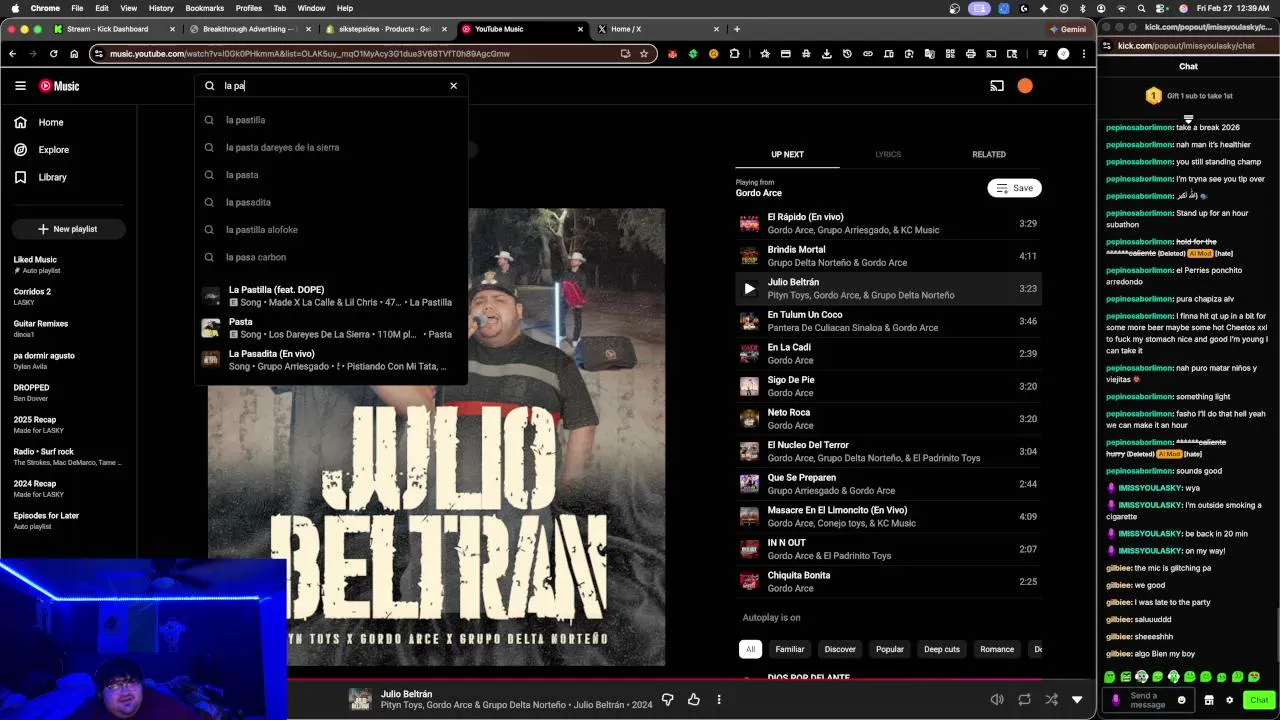Open the Chrome three-dot menu

1084,53
